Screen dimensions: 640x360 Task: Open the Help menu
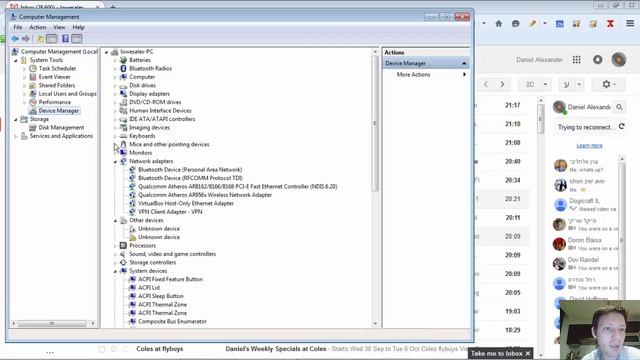(78, 27)
